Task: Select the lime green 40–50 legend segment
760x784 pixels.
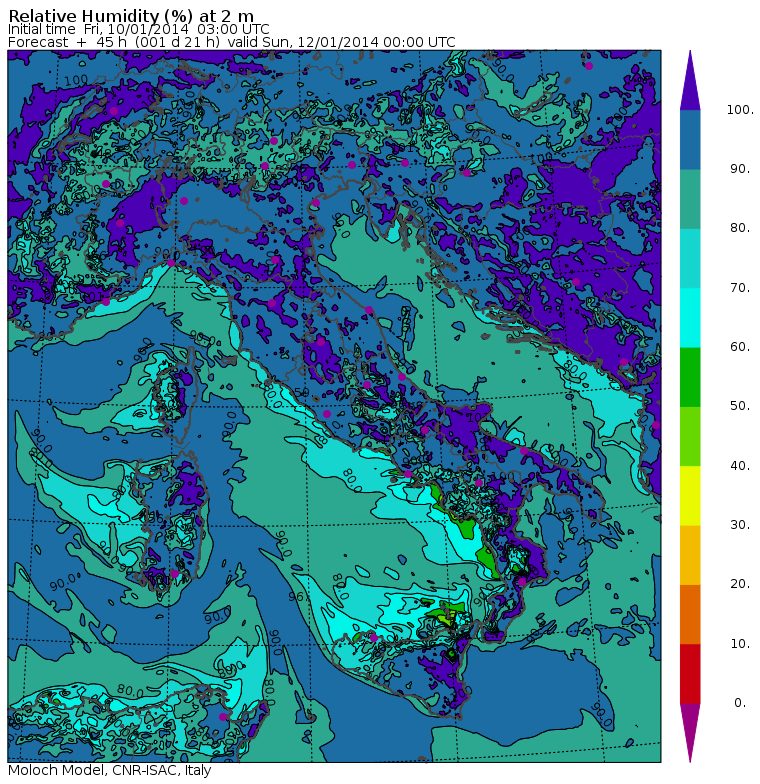Action: point(690,436)
